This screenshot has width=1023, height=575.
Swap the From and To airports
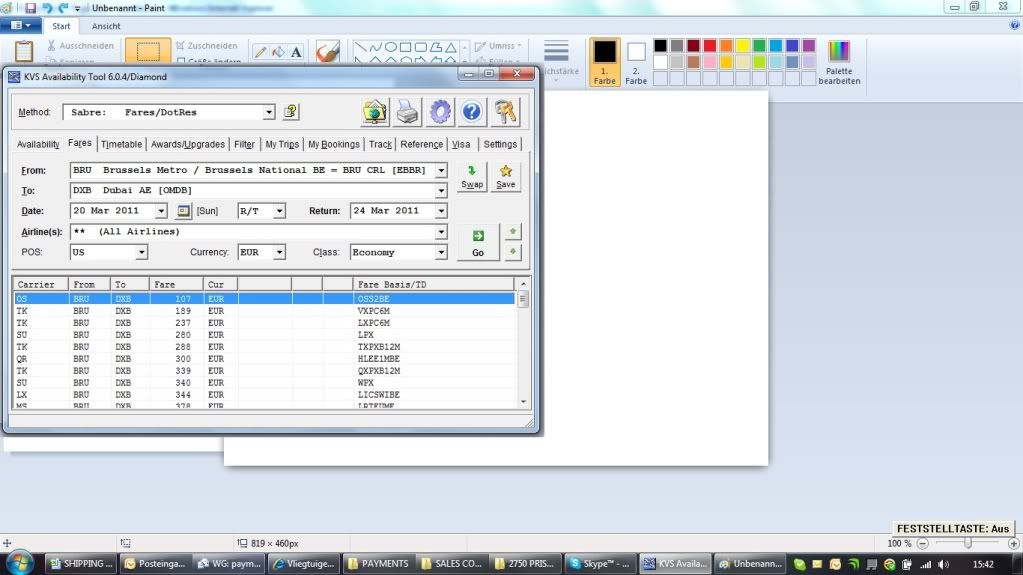(472, 177)
